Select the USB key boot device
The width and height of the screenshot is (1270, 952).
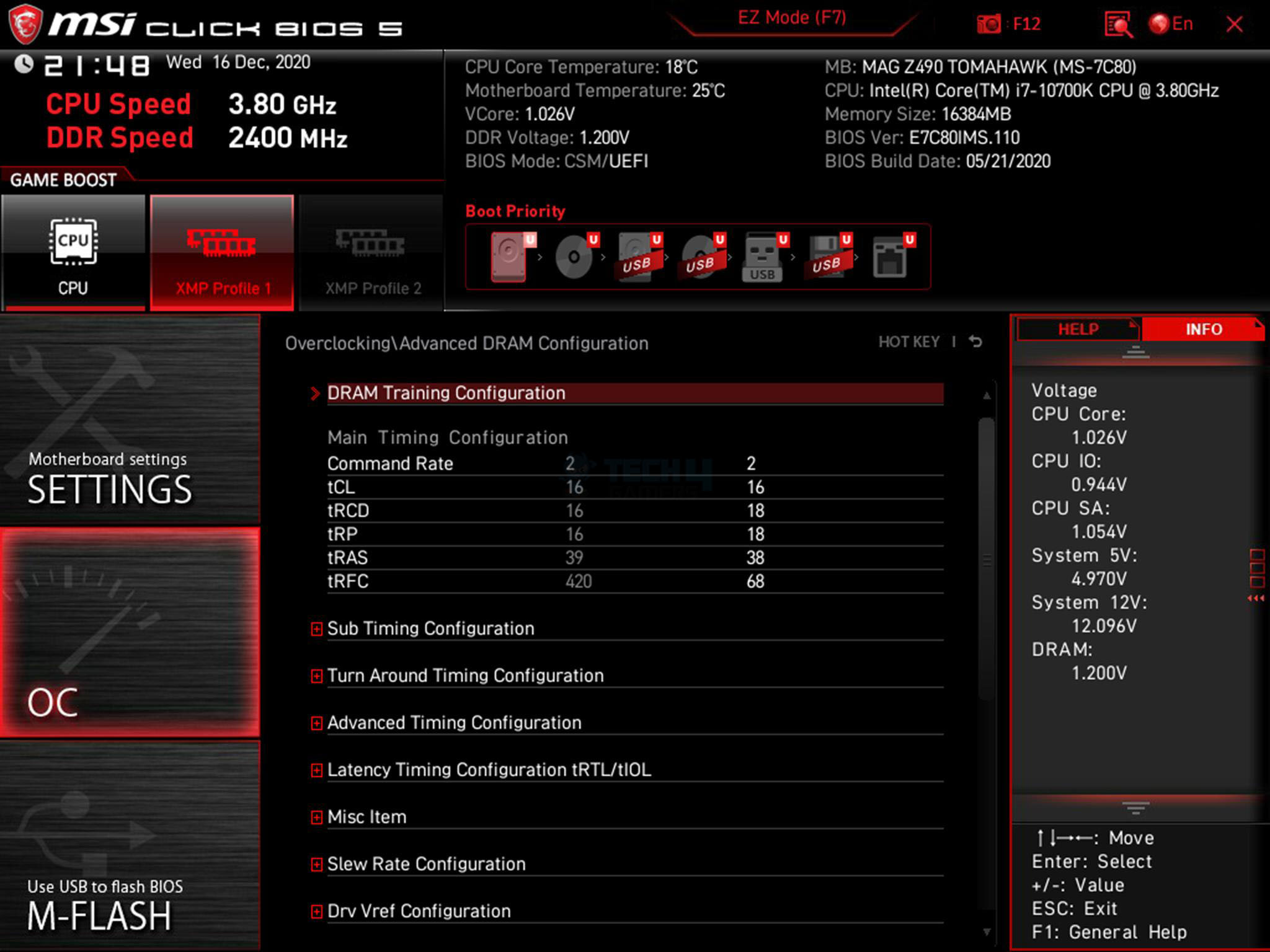point(765,257)
